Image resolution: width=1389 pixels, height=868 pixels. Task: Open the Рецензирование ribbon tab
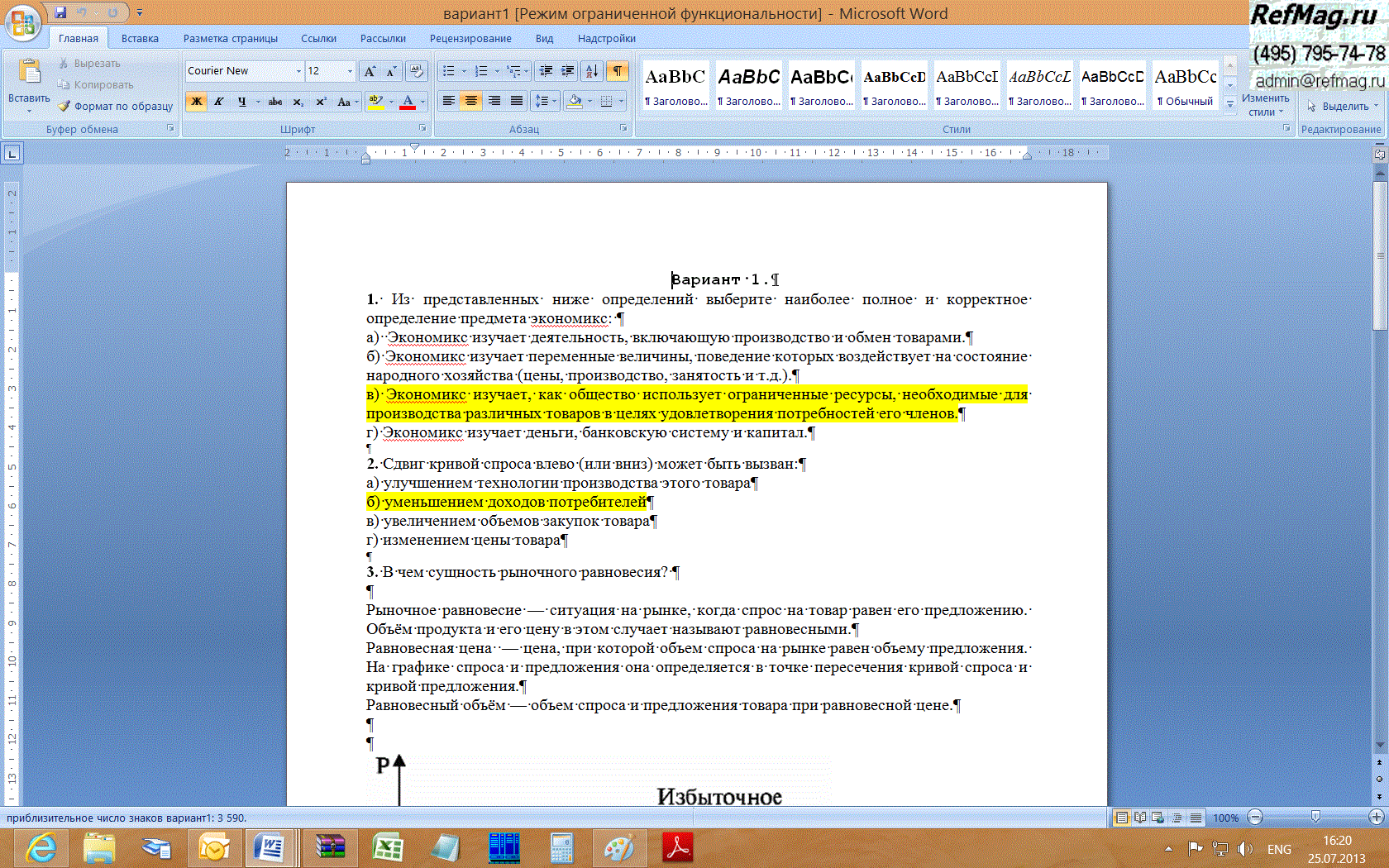(470, 38)
